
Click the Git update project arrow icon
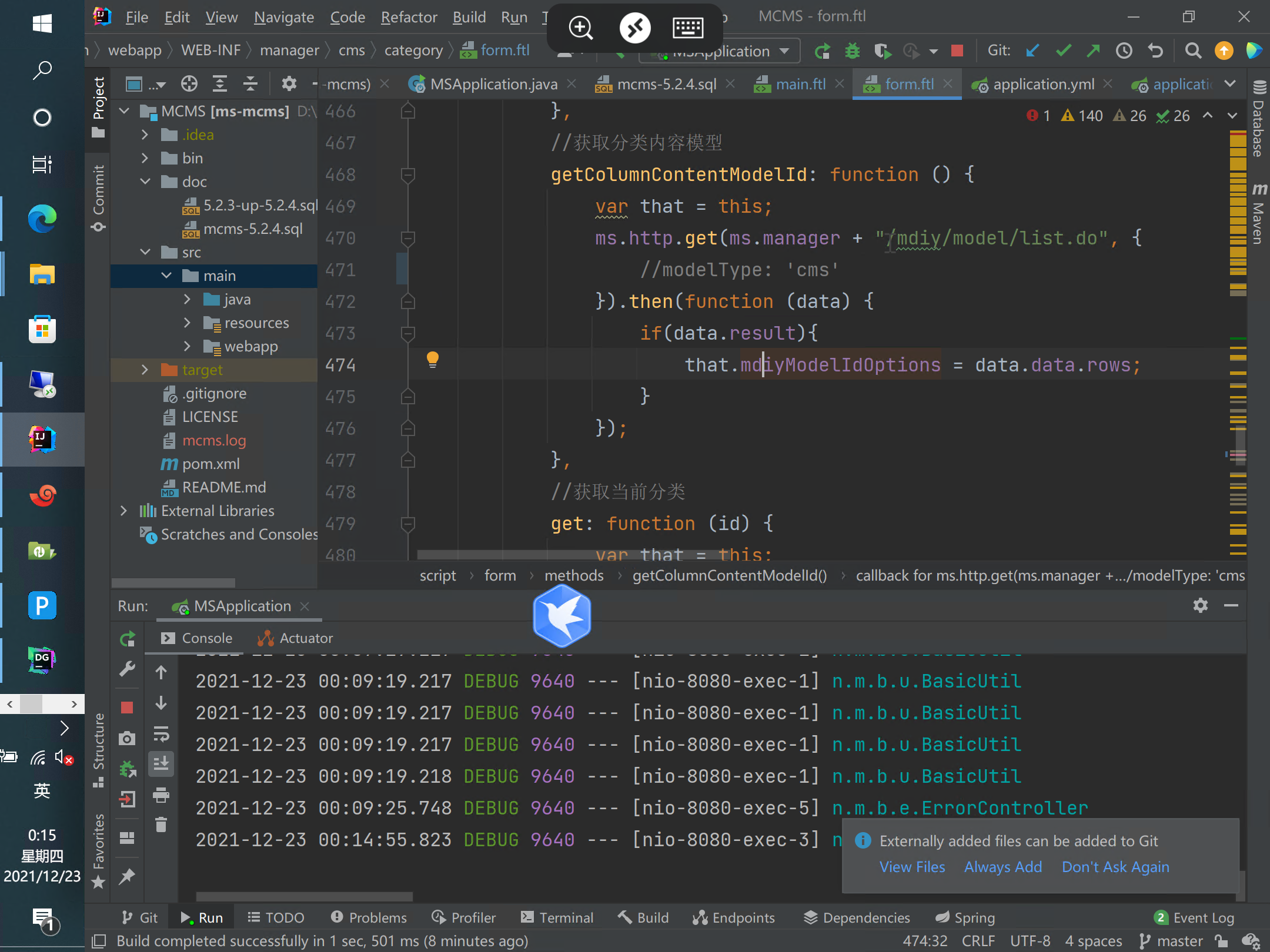point(1032,51)
